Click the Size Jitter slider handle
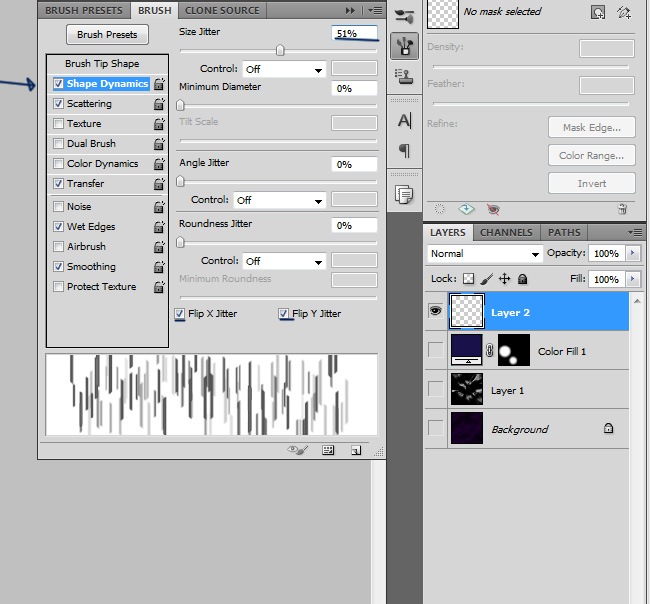The image size is (650, 604). [280, 50]
